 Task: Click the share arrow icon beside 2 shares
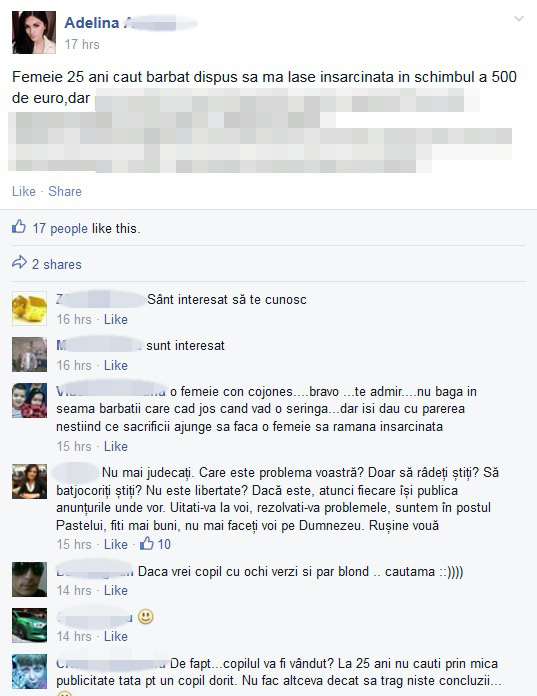click(x=19, y=262)
